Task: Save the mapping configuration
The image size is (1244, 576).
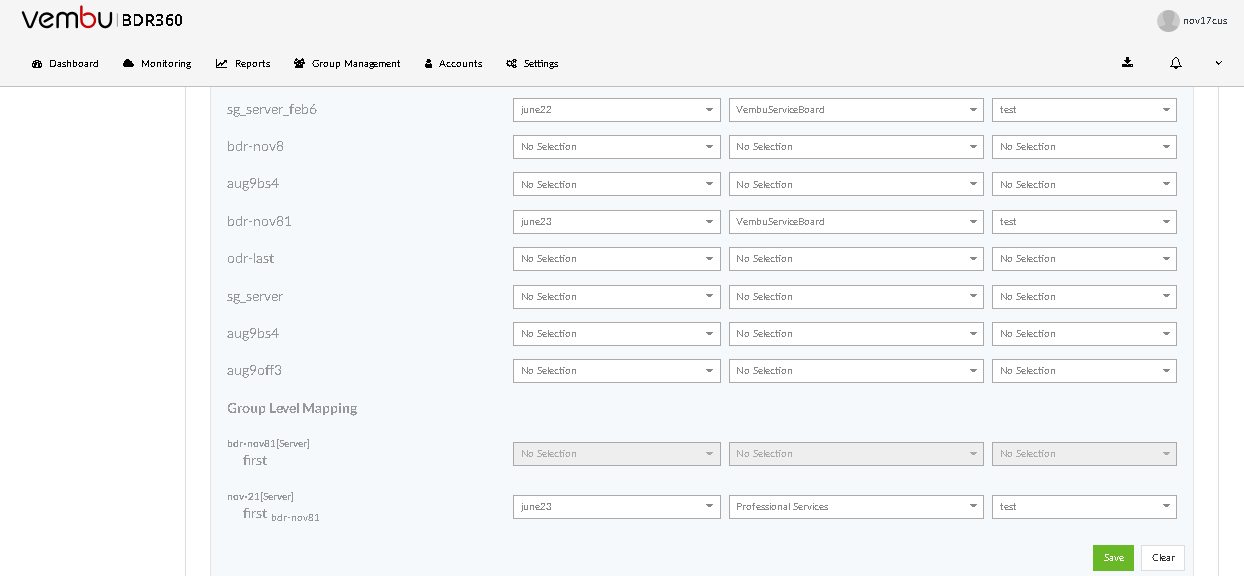Action: (1113, 558)
